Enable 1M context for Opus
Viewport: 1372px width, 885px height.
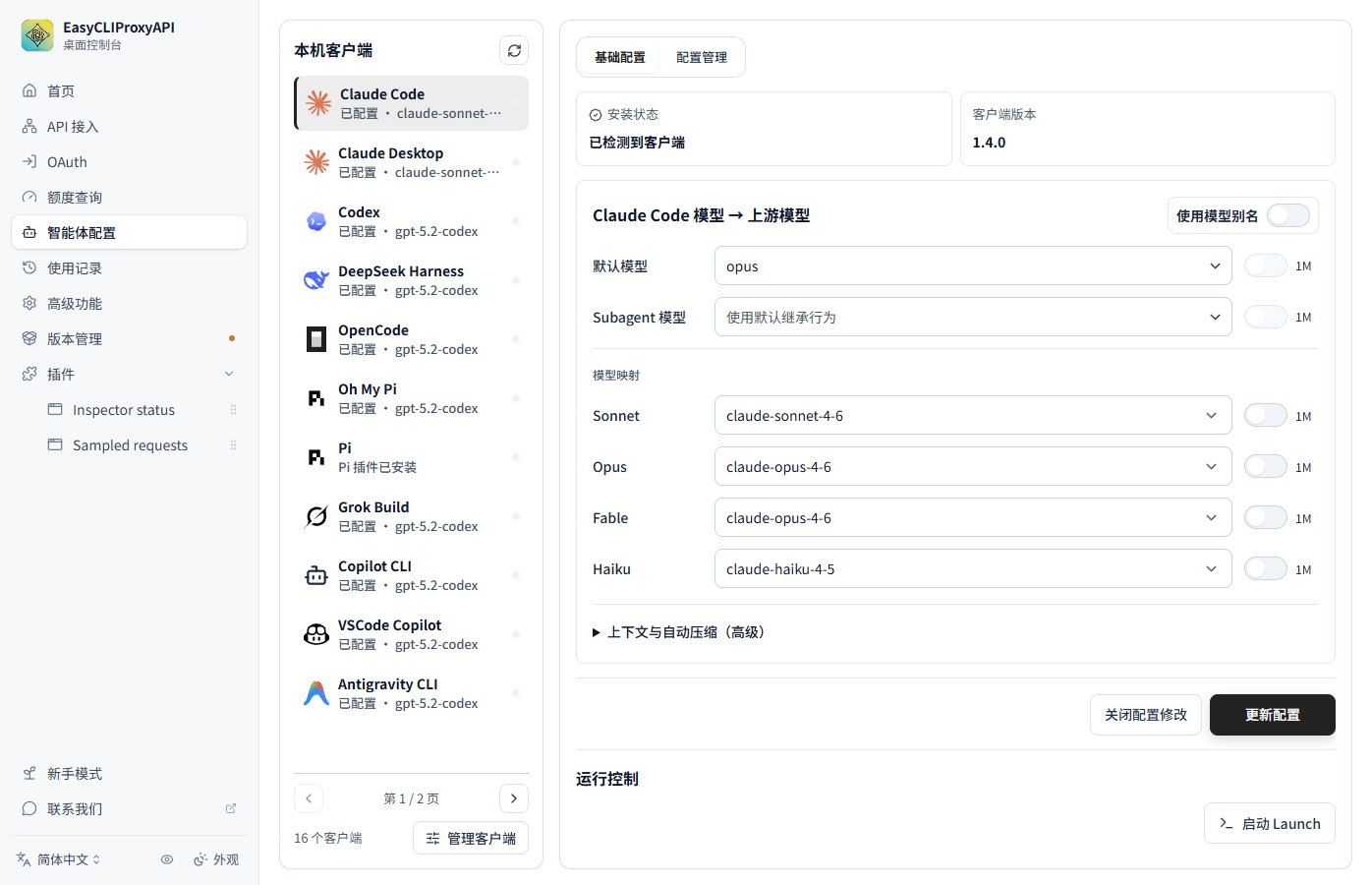point(1266,466)
